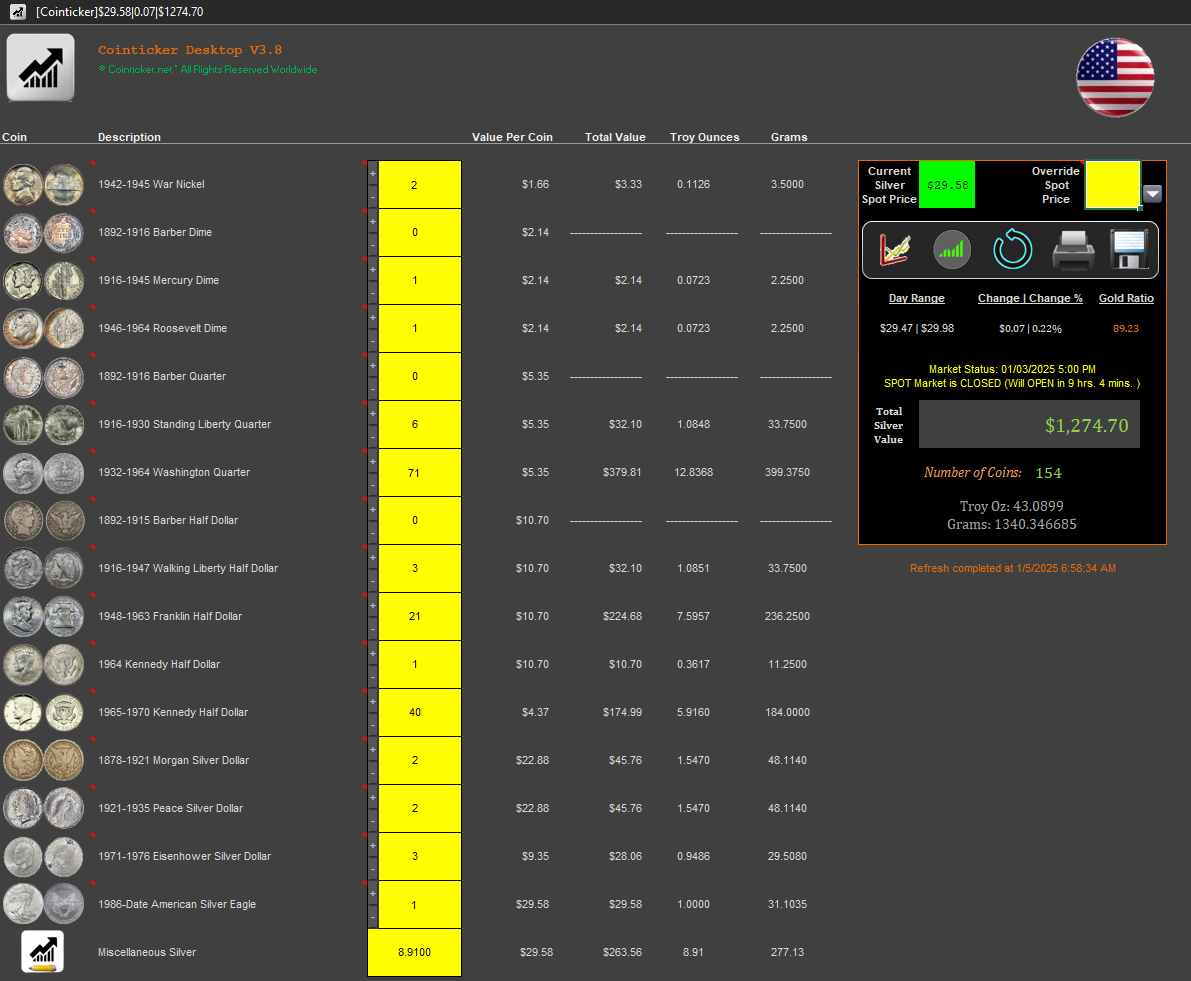Decrease Franklin Half Dollar quantity with minus
This screenshot has height=981, width=1191.
pos(373,629)
